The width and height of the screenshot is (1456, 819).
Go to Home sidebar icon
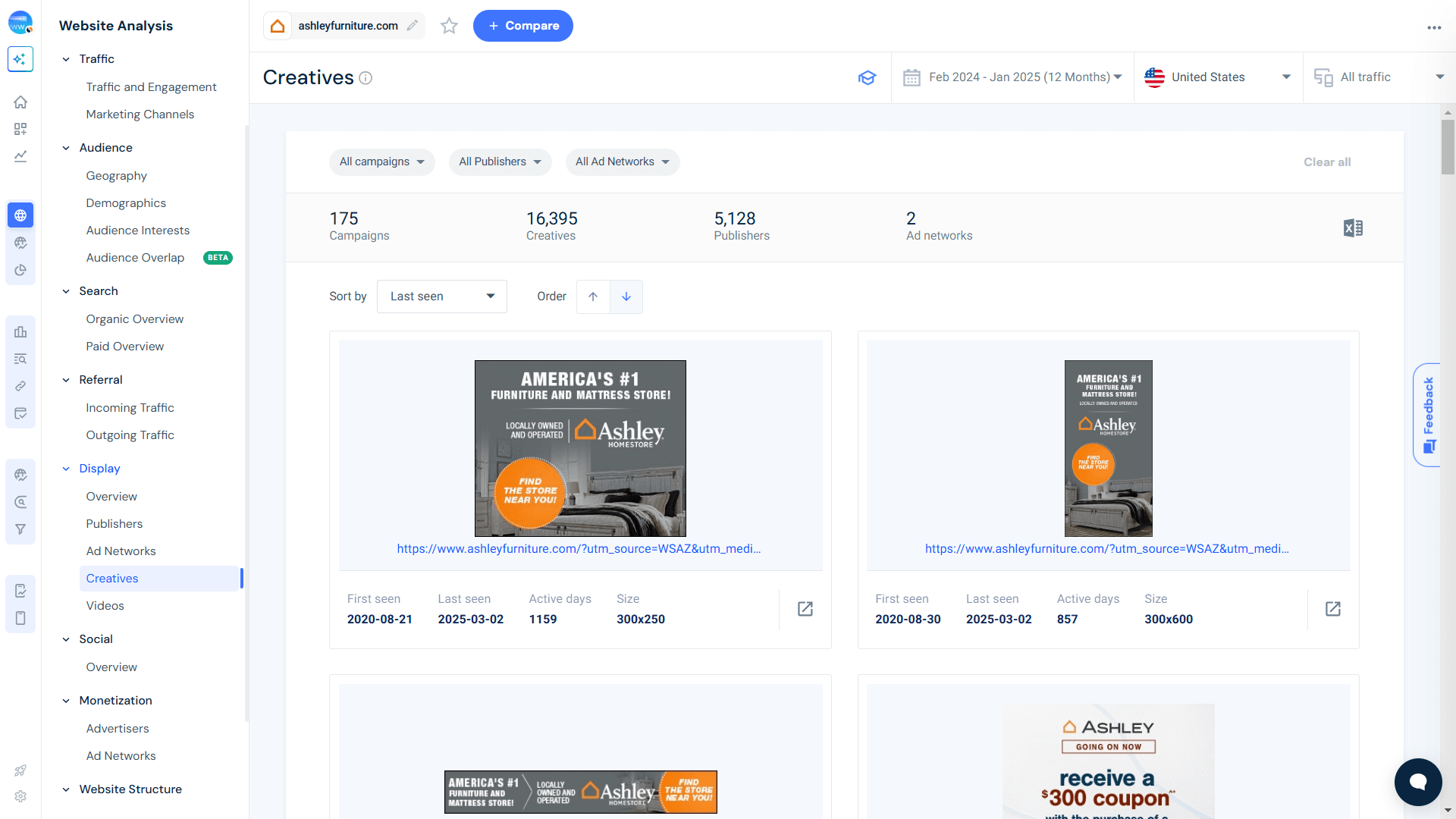(20, 102)
